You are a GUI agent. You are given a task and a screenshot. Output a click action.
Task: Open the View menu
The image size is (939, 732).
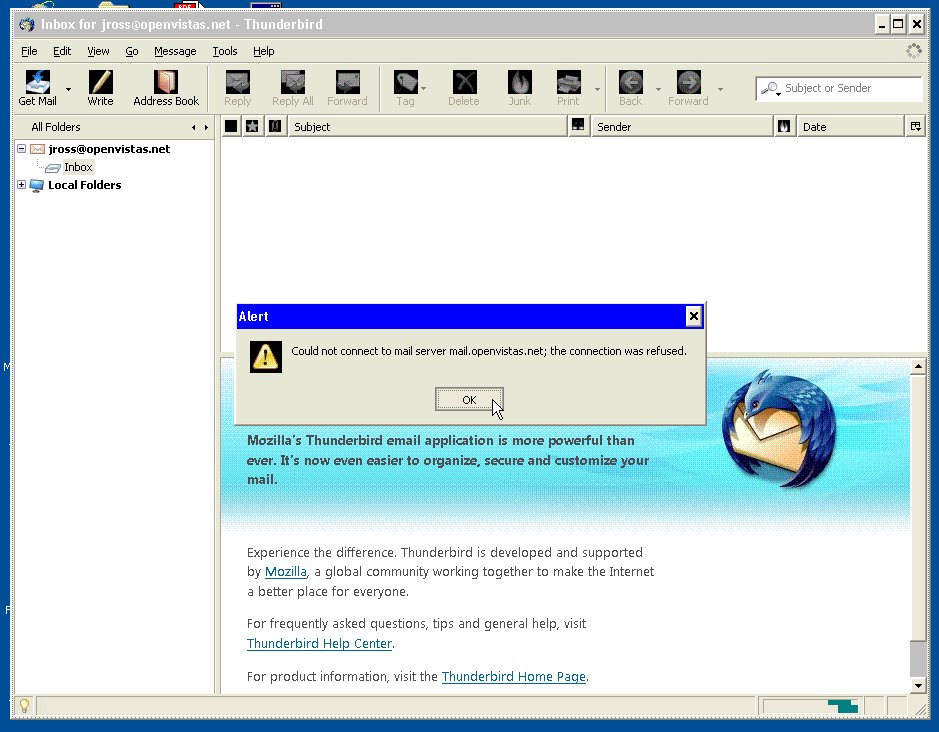pyautogui.click(x=98, y=51)
